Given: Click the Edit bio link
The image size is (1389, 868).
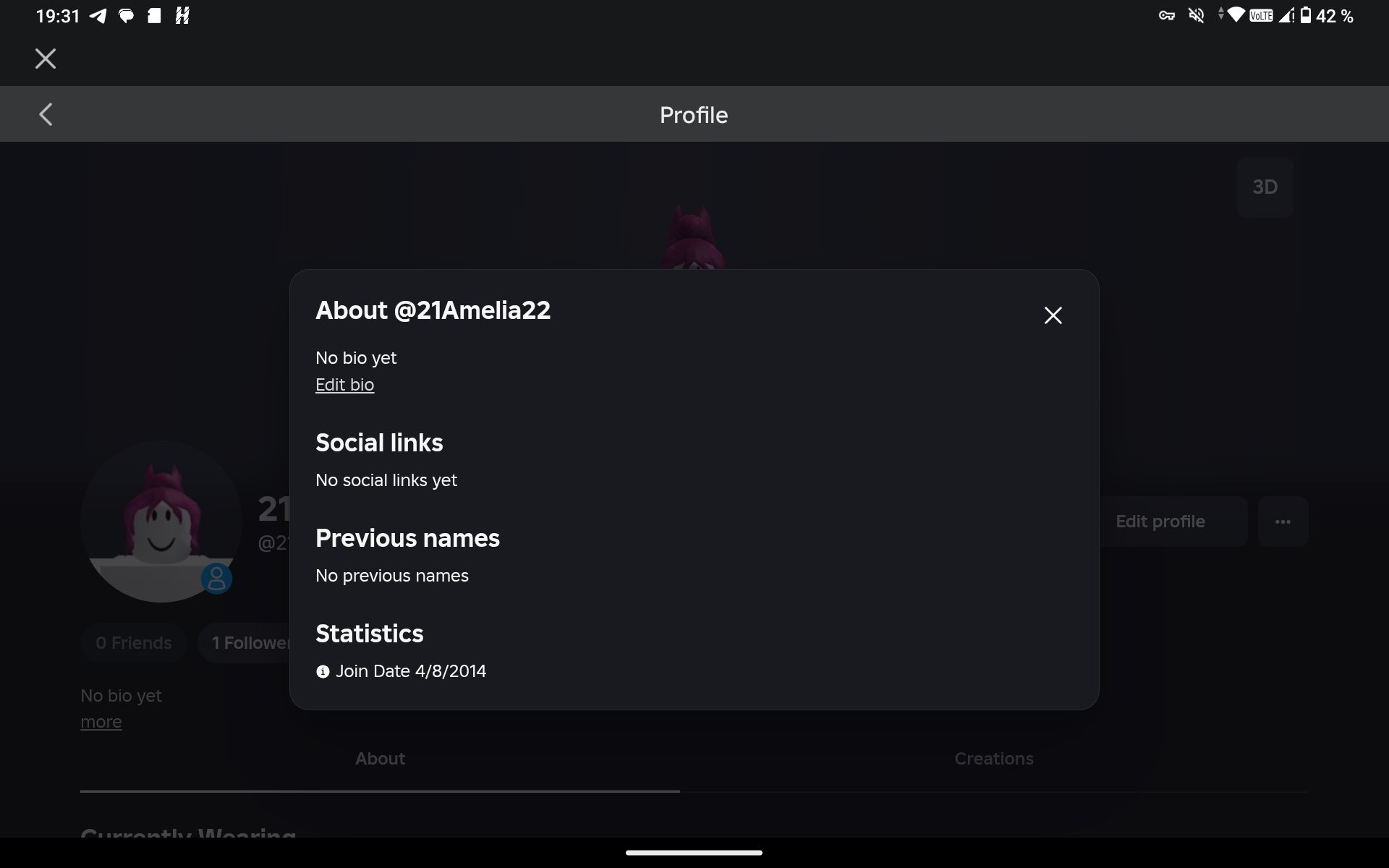Looking at the screenshot, I should (x=344, y=385).
